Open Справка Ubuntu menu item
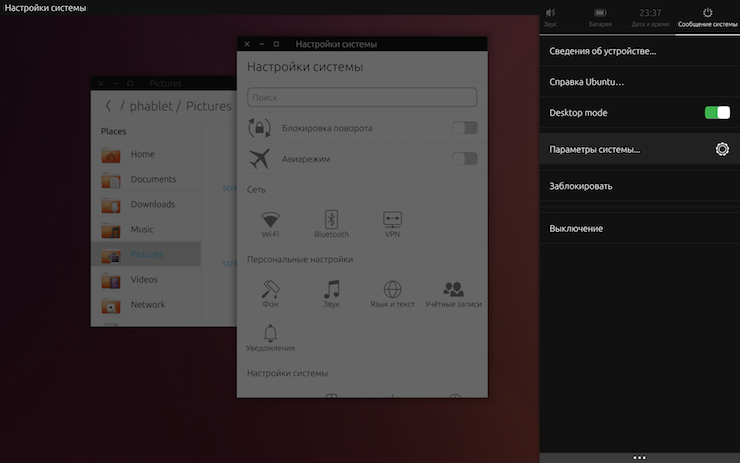The width and height of the screenshot is (740, 463). [x=639, y=82]
